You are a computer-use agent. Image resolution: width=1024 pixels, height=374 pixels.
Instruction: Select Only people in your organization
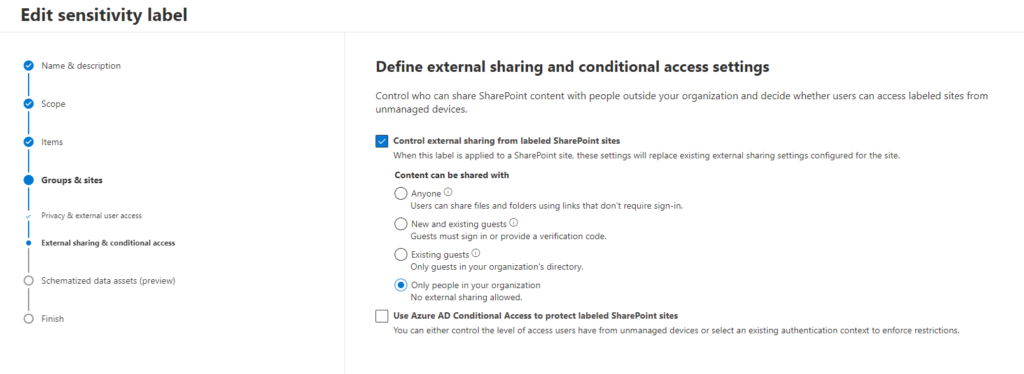[401, 285]
